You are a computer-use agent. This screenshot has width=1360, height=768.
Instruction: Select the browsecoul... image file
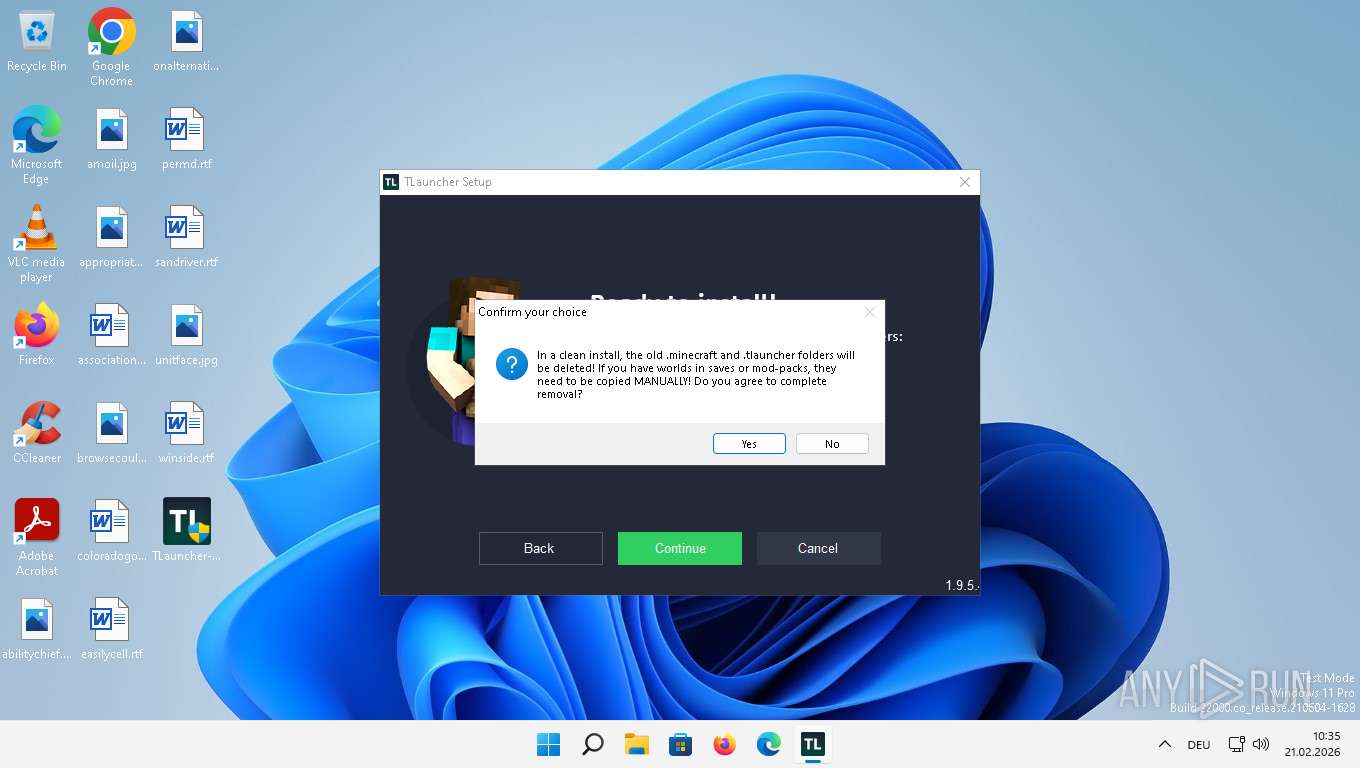click(x=112, y=432)
